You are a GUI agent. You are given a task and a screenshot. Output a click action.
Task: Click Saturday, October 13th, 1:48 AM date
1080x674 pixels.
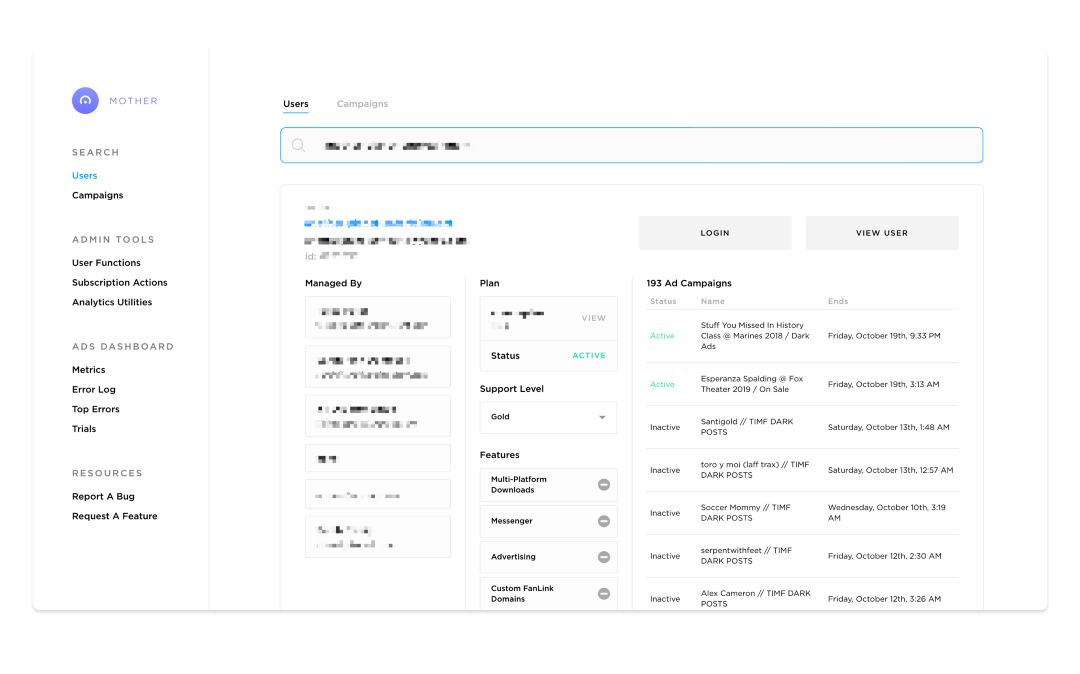pos(889,428)
